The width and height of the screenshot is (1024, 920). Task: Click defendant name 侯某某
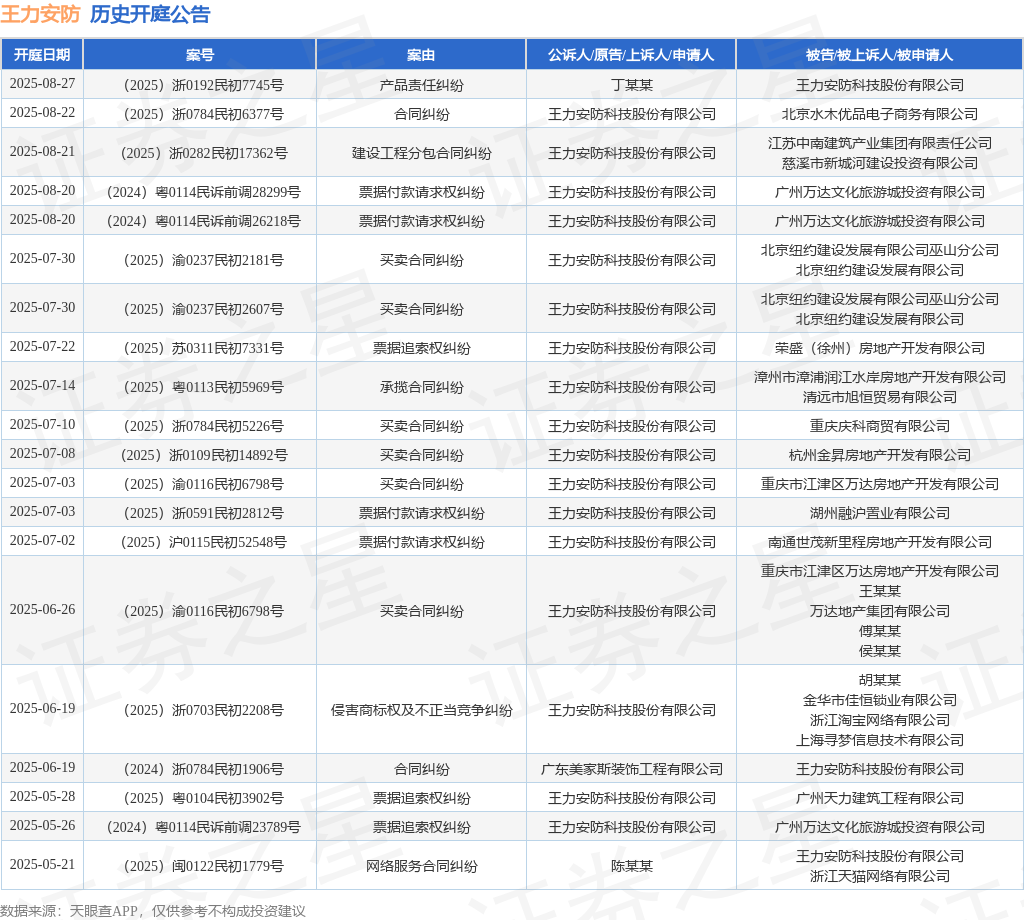point(880,651)
